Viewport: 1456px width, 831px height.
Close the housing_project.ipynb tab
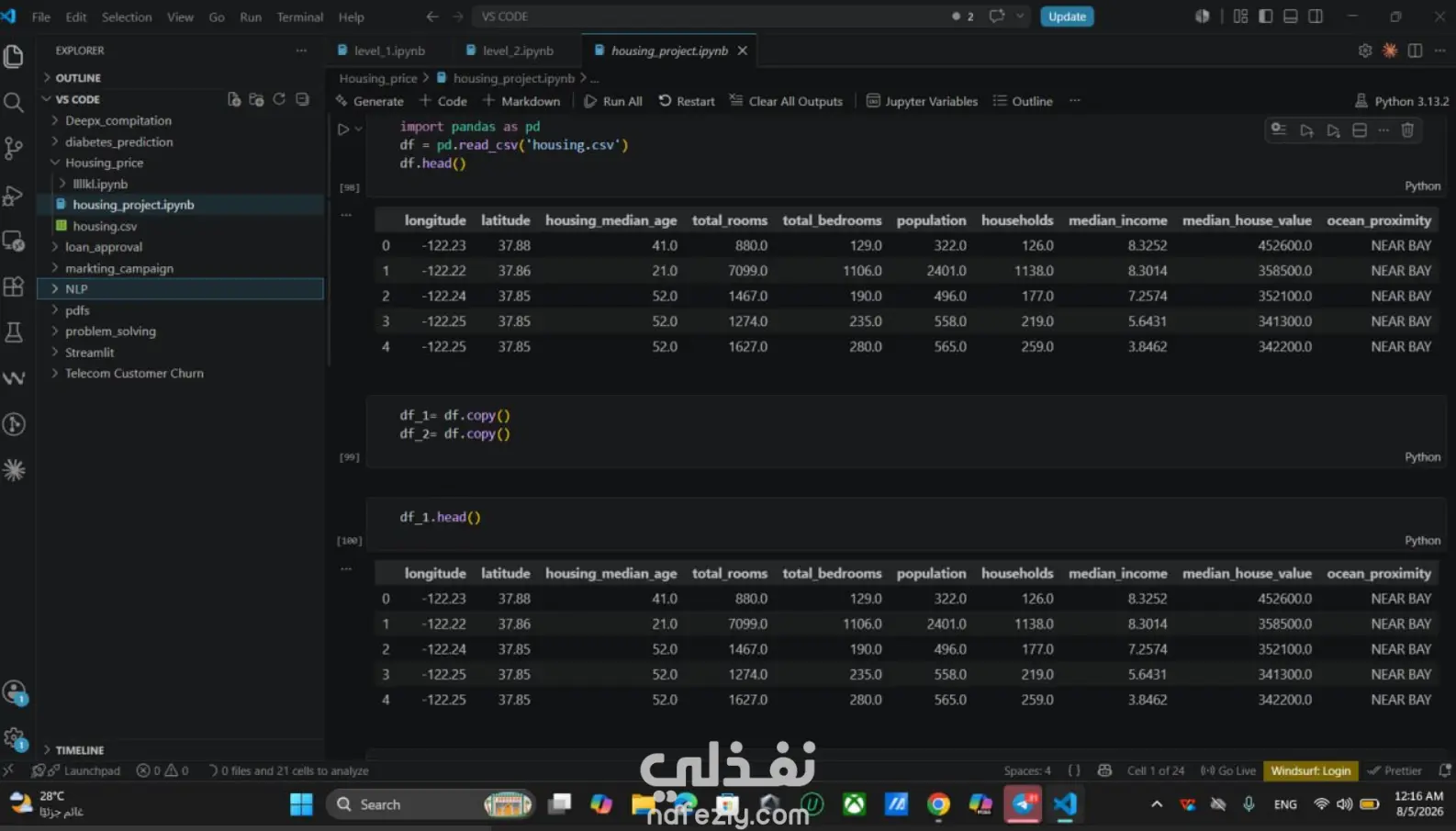pos(743,51)
